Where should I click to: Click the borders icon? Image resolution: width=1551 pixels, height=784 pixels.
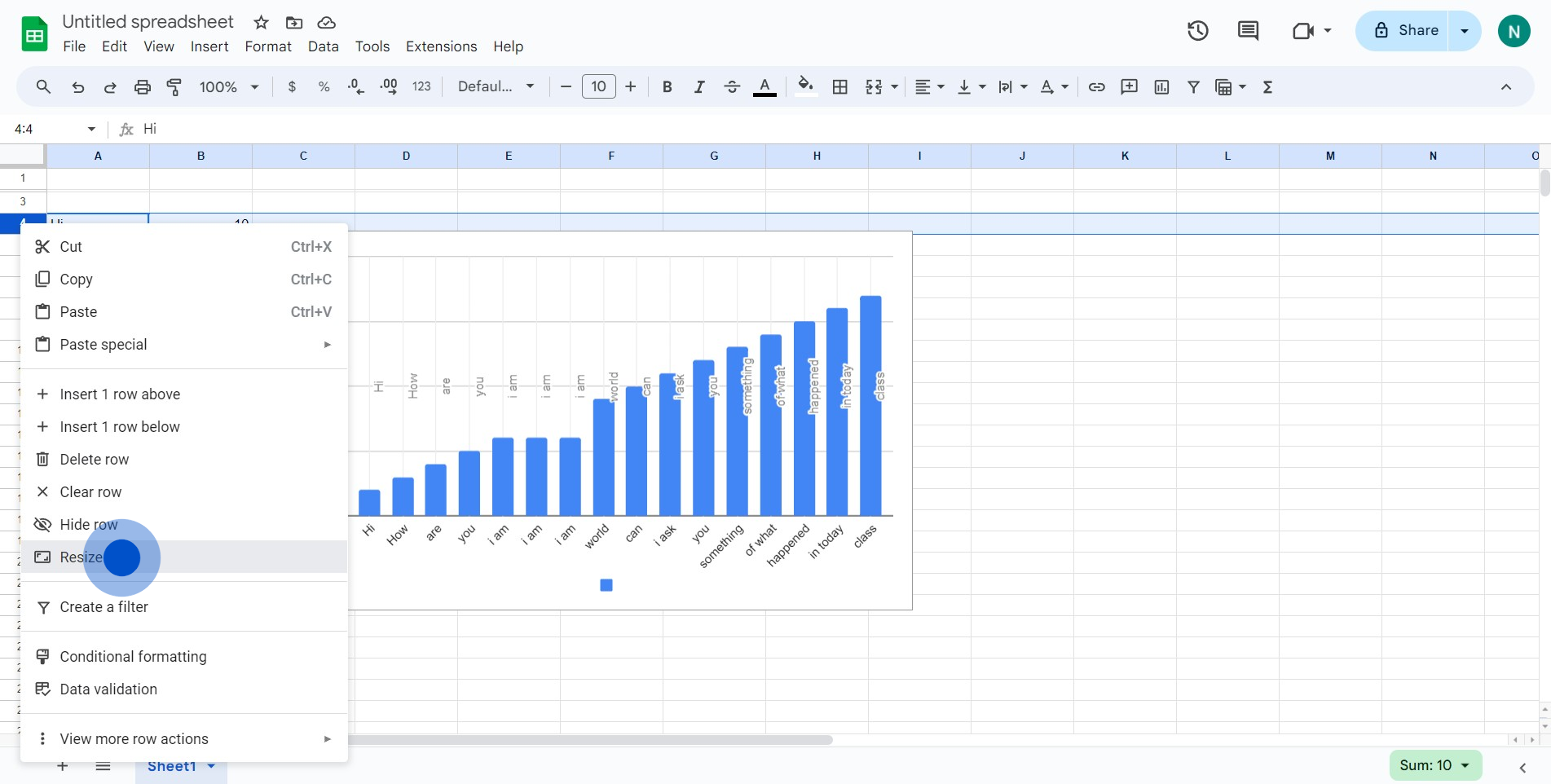pos(839,87)
